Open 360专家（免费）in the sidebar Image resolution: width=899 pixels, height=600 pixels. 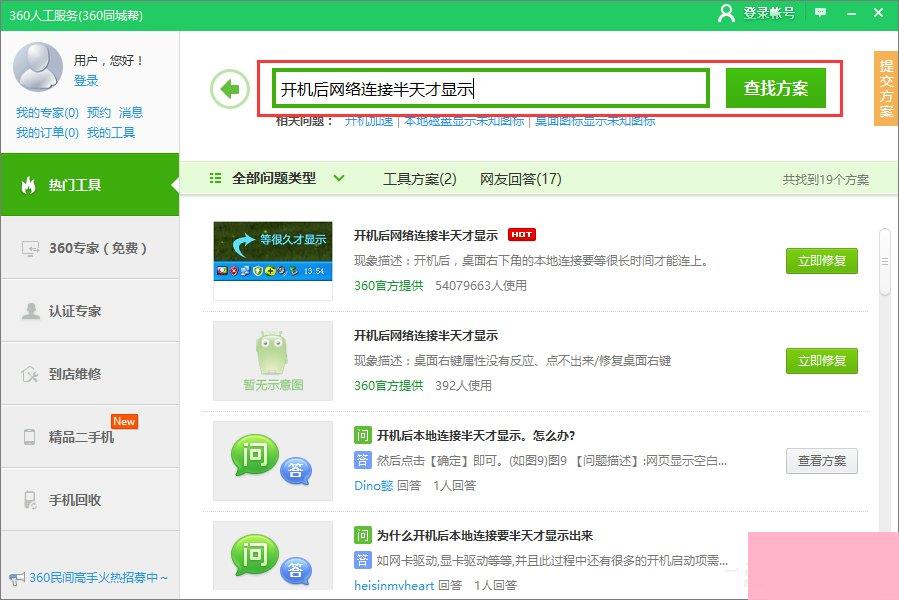[90, 248]
